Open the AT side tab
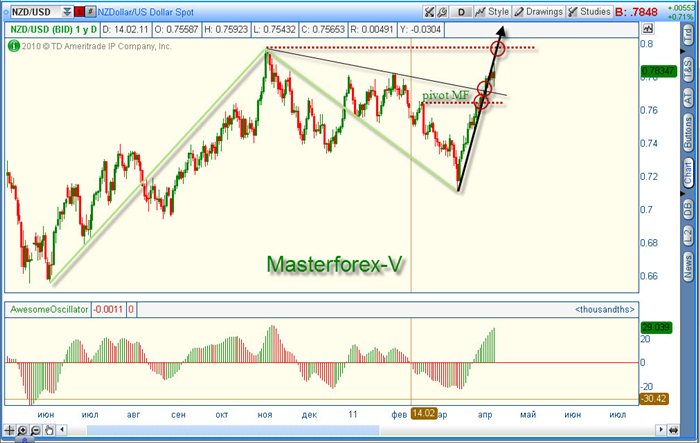700x443 pixels. [688, 97]
